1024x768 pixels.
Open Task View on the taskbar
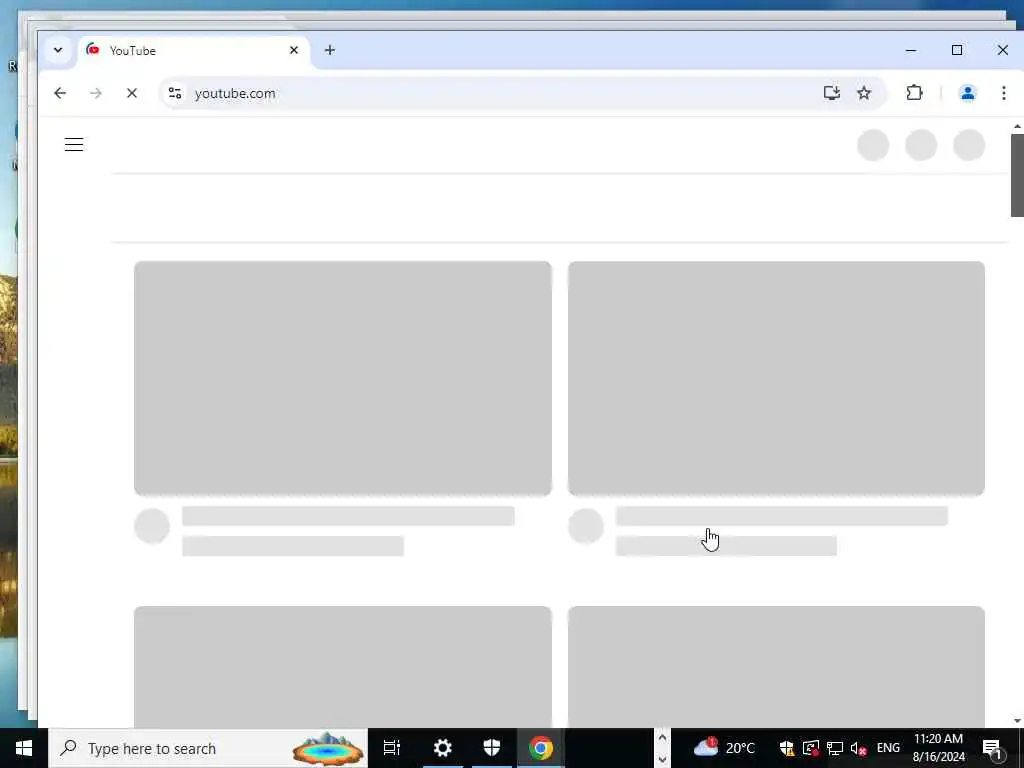coord(392,748)
